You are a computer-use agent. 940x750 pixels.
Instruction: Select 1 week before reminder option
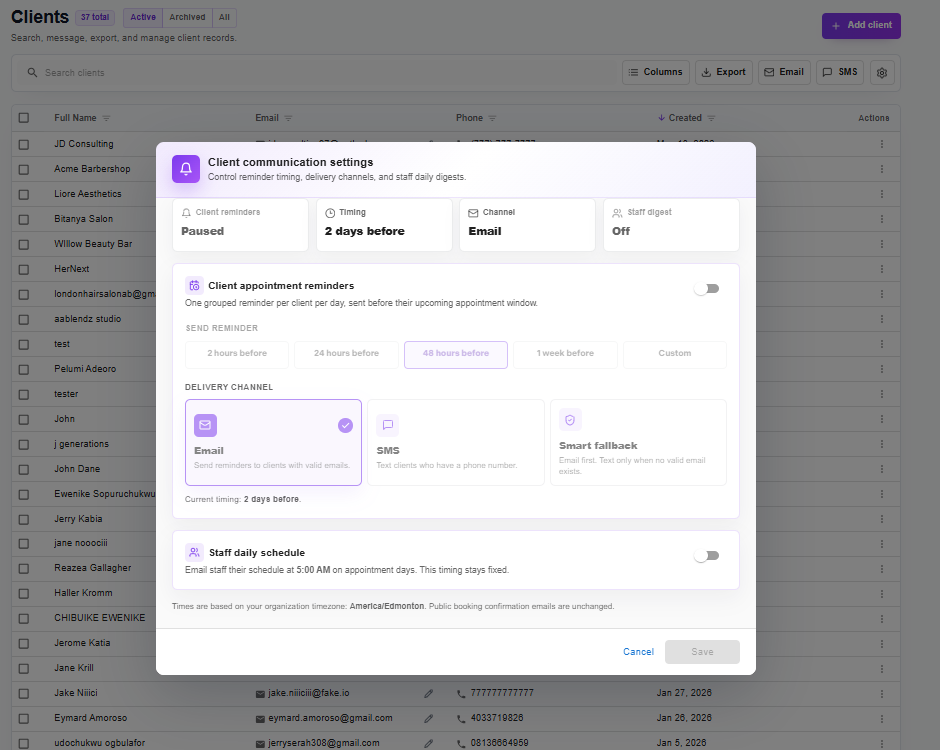tap(565, 354)
